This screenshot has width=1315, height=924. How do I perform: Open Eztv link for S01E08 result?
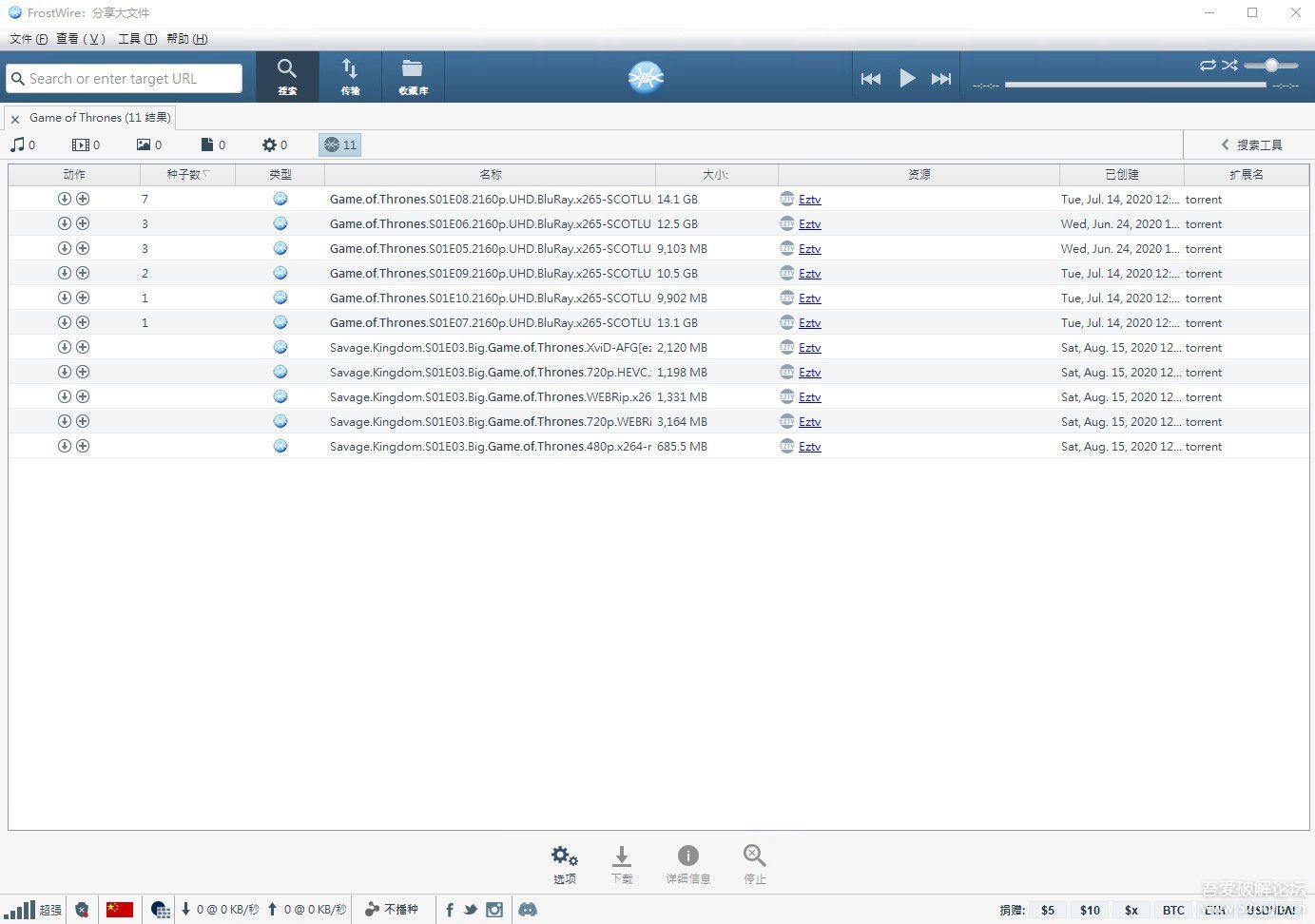[809, 199]
